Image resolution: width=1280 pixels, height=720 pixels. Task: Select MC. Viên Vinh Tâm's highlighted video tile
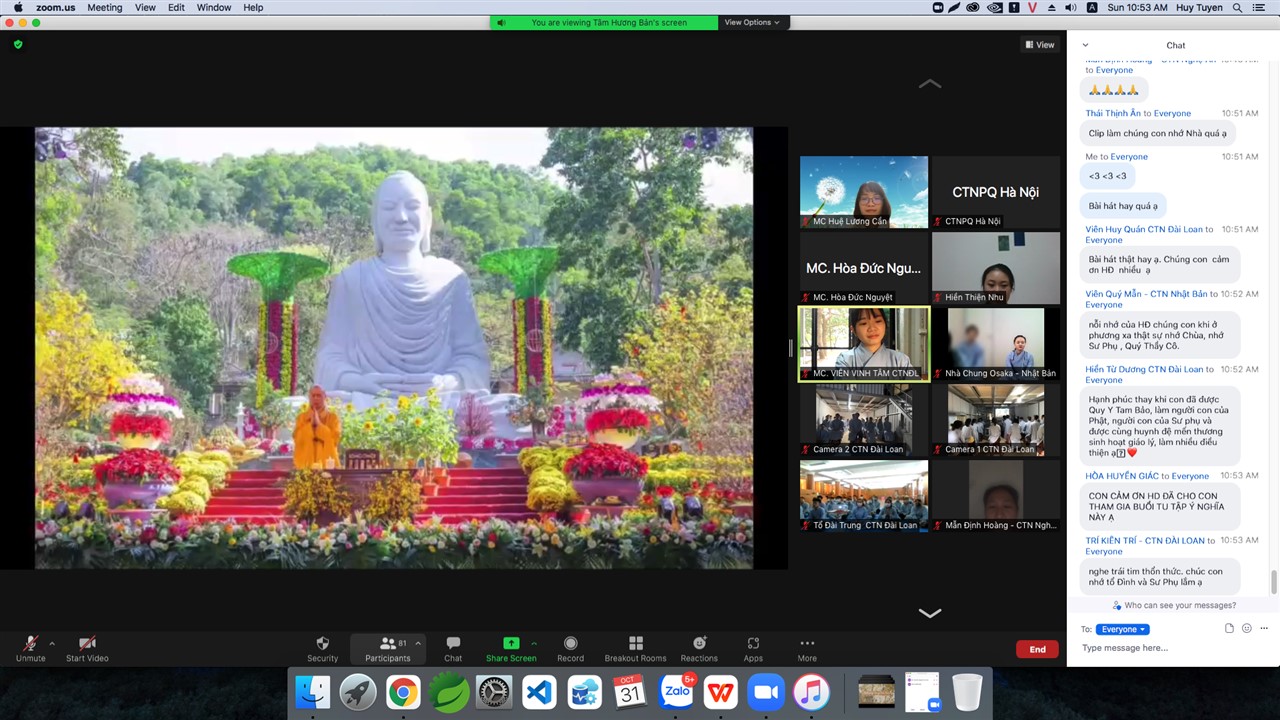864,344
